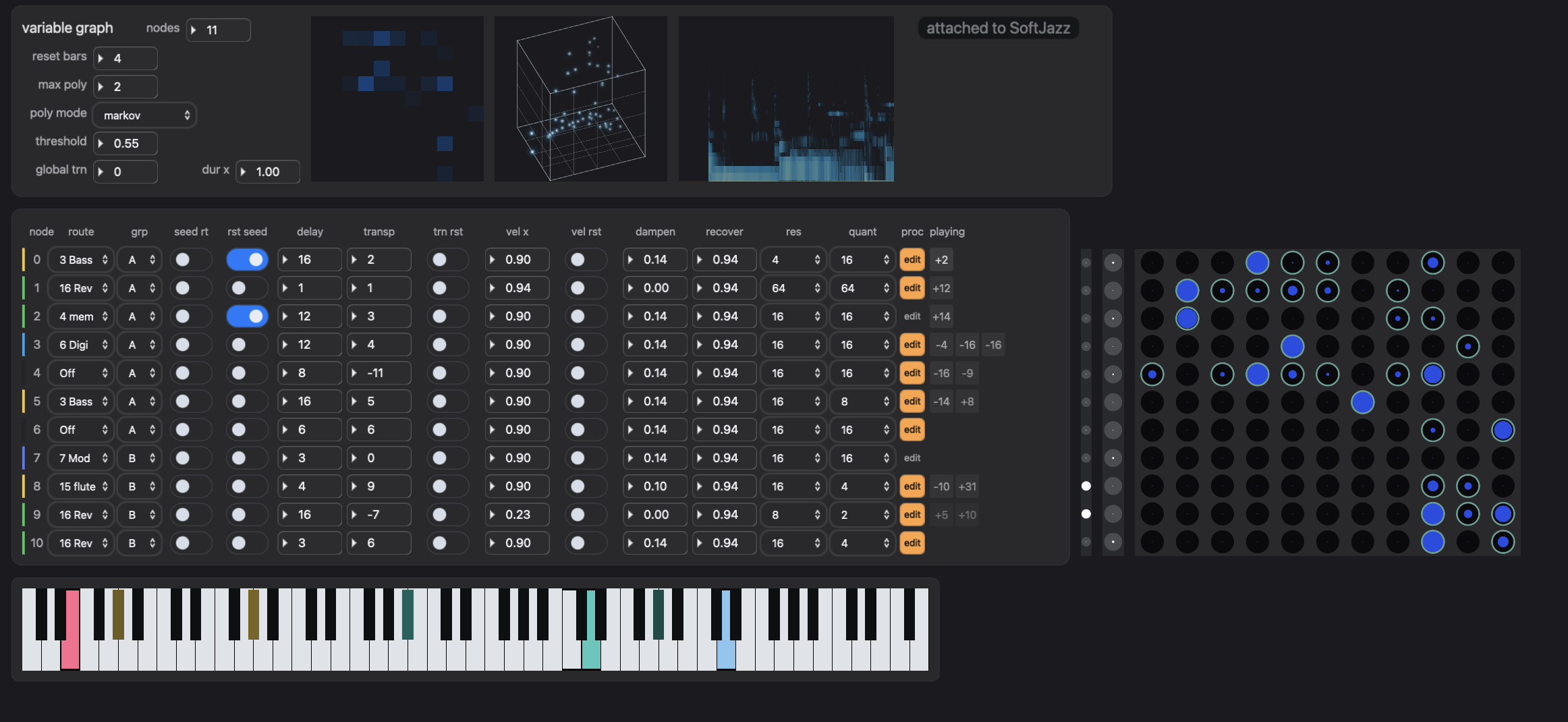Image resolution: width=1568 pixels, height=722 pixels.
Task: Open grp dropdown for node 7
Action: (x=139, y=458)
